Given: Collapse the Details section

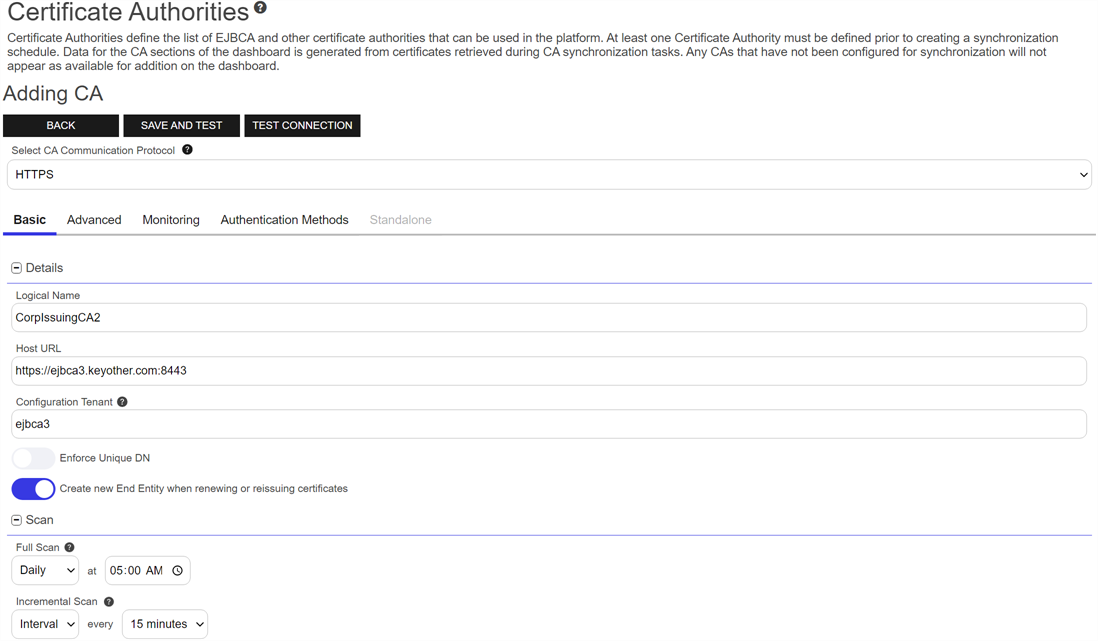Looking at the screenshot, I should [x=16, y=268].
